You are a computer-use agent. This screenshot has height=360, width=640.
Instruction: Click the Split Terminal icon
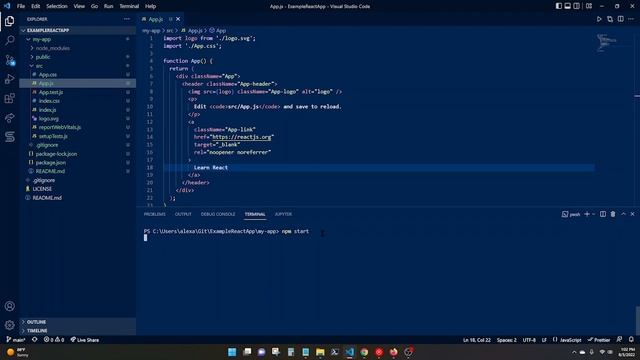tap(603, 214)
